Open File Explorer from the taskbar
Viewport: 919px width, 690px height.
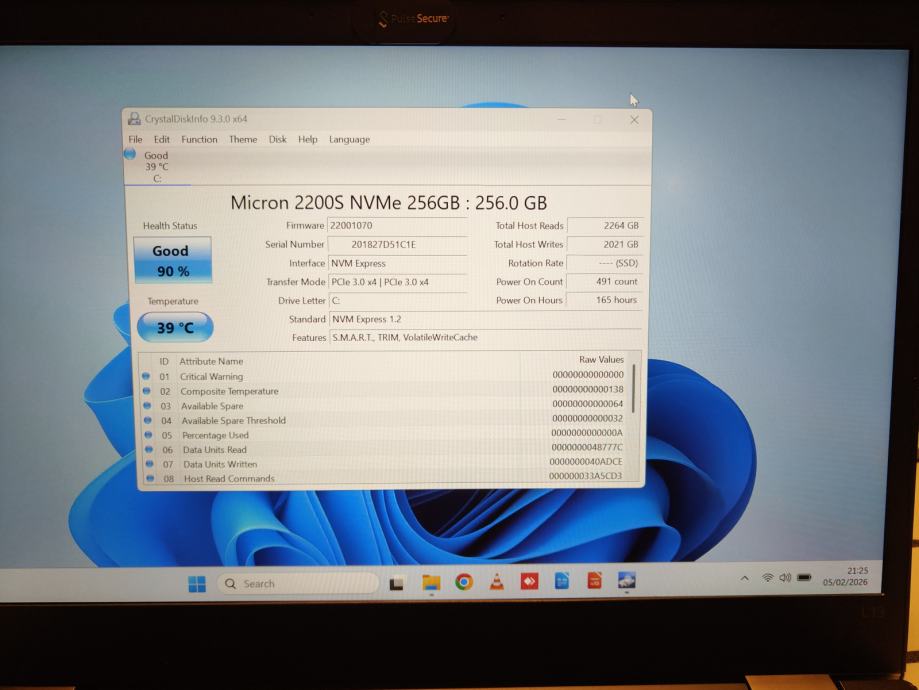coord(431,583)
